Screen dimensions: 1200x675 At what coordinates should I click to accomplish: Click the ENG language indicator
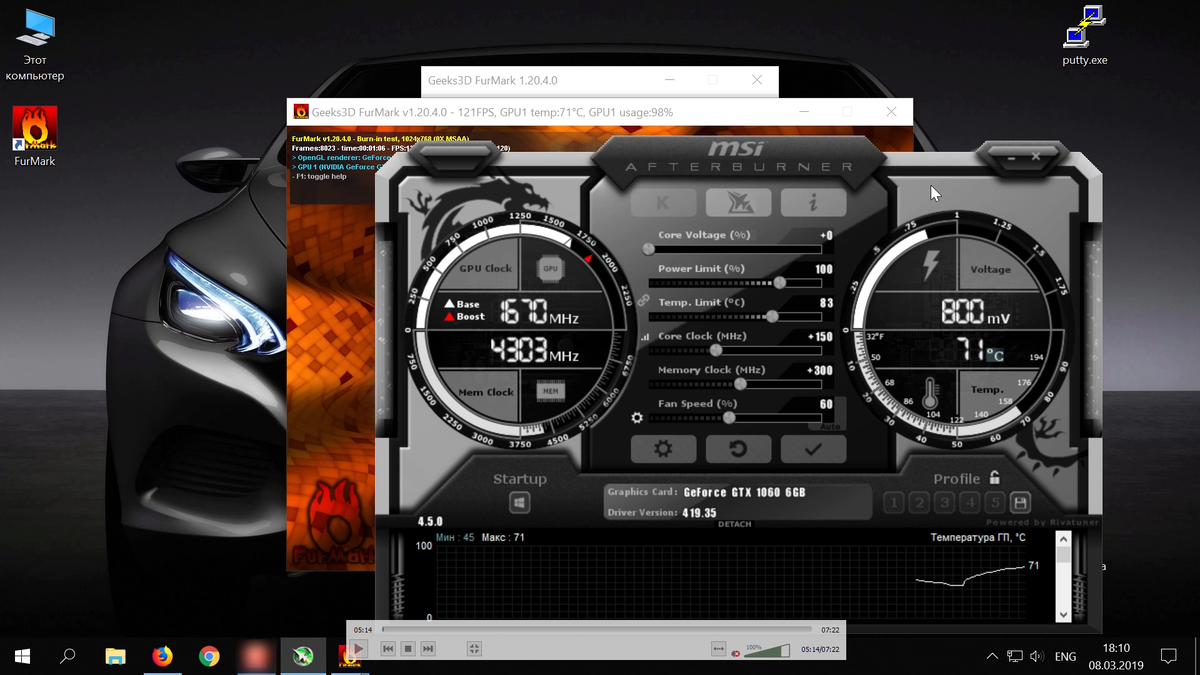click(1065, 657)
